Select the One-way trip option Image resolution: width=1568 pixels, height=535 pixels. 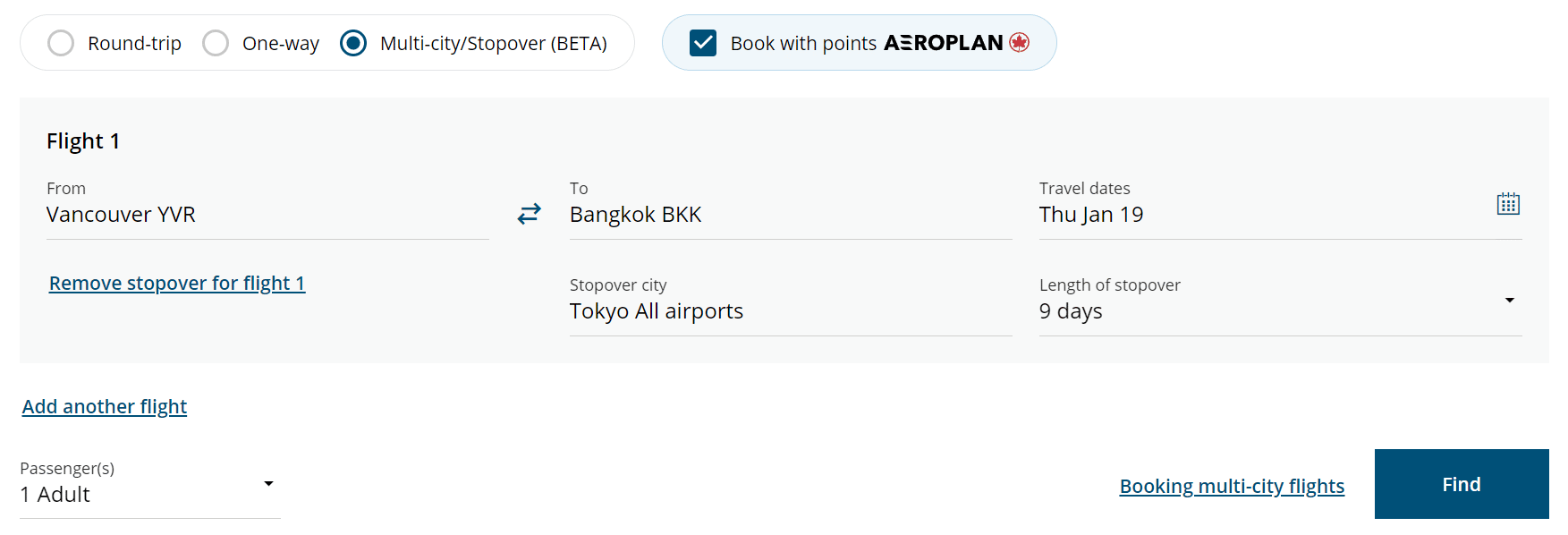[x=216, y=43]
